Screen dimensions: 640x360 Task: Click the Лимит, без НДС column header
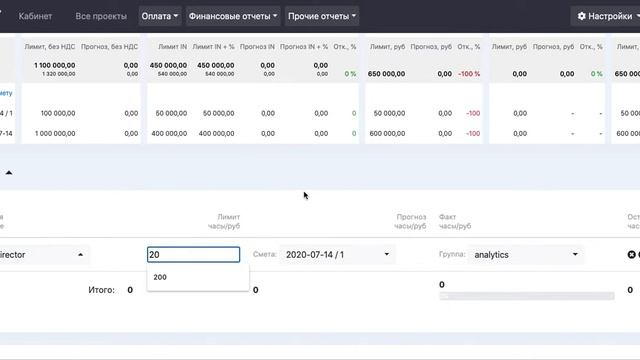click(50, 47)
